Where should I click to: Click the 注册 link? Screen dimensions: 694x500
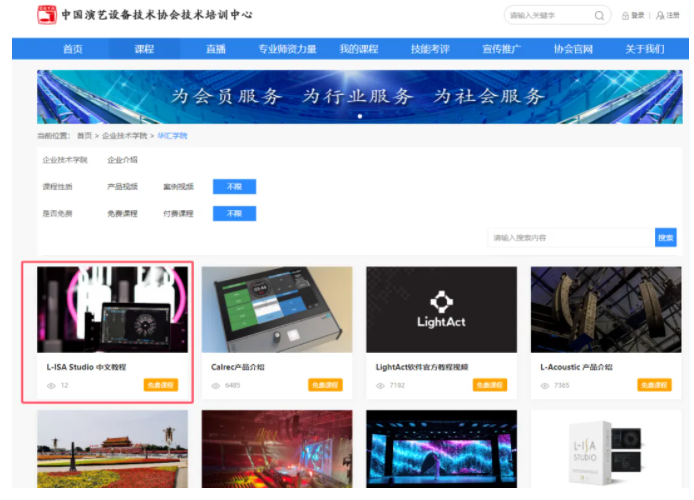pos(673,15)
